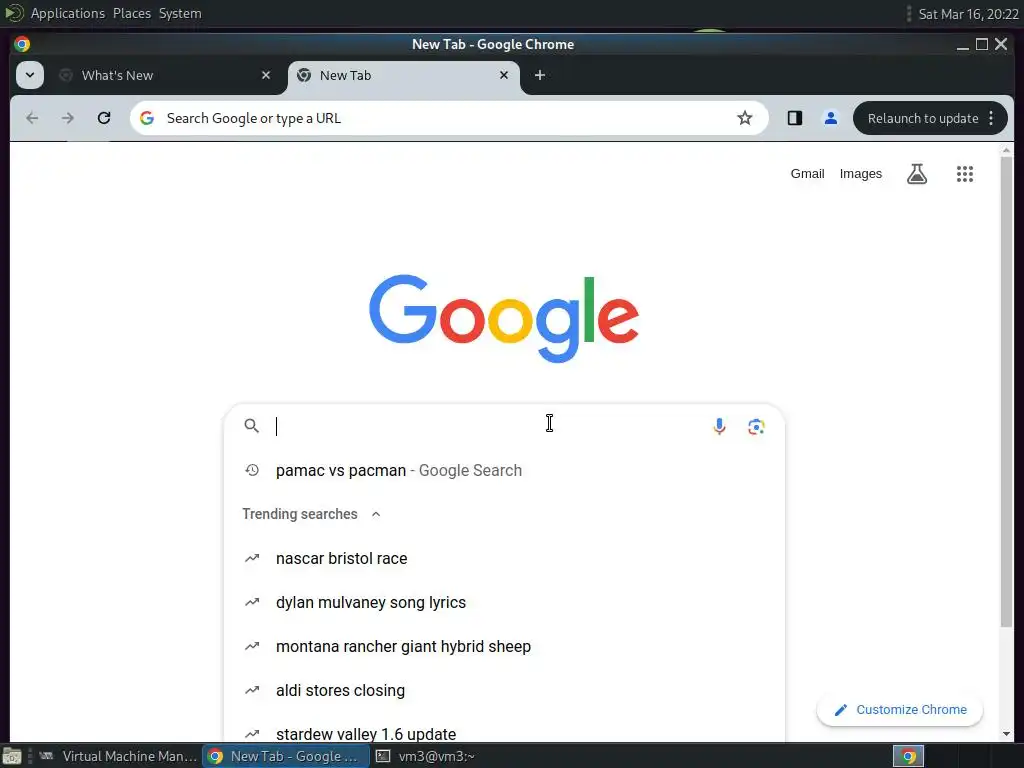Switch to the What's New tab
Image resolution: width=1024 pixels, height=768 pixels.
coord(165,75)
